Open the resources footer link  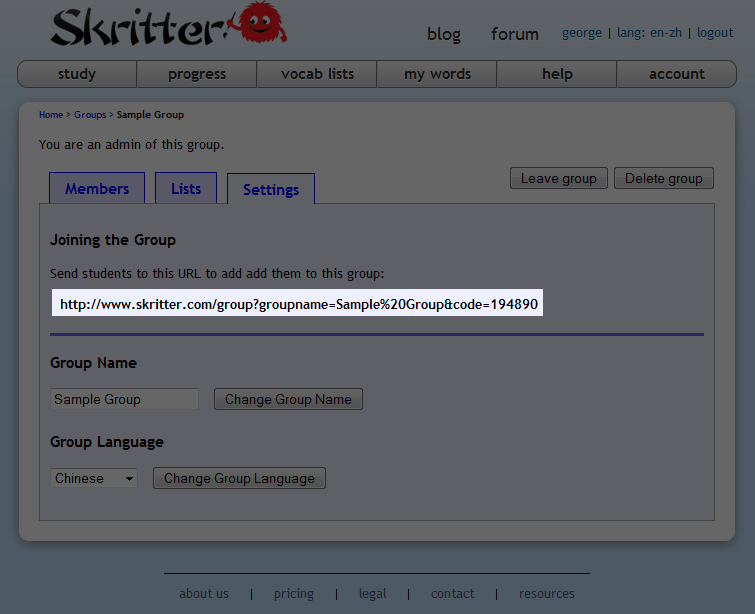(547, 593)
